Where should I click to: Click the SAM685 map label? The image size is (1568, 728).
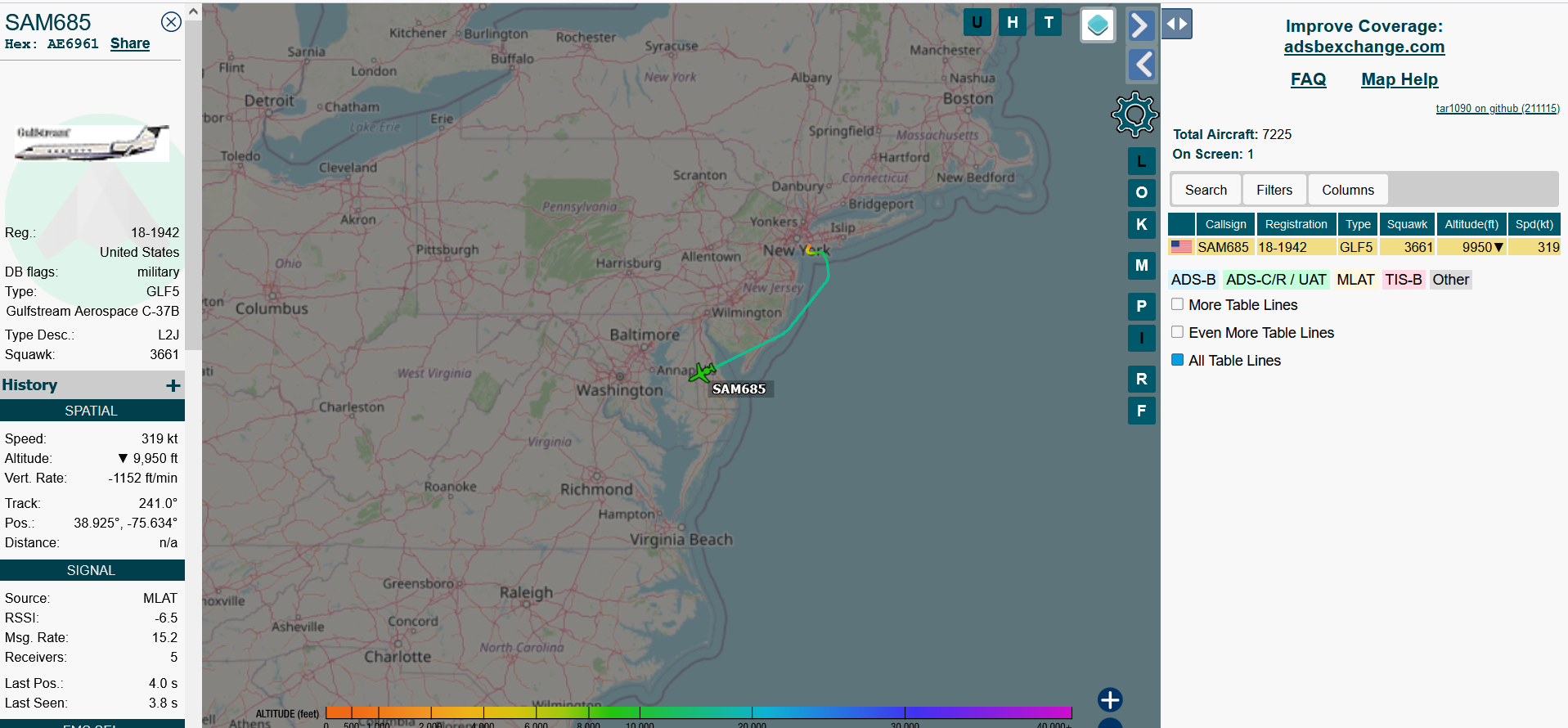click(739, 389)
